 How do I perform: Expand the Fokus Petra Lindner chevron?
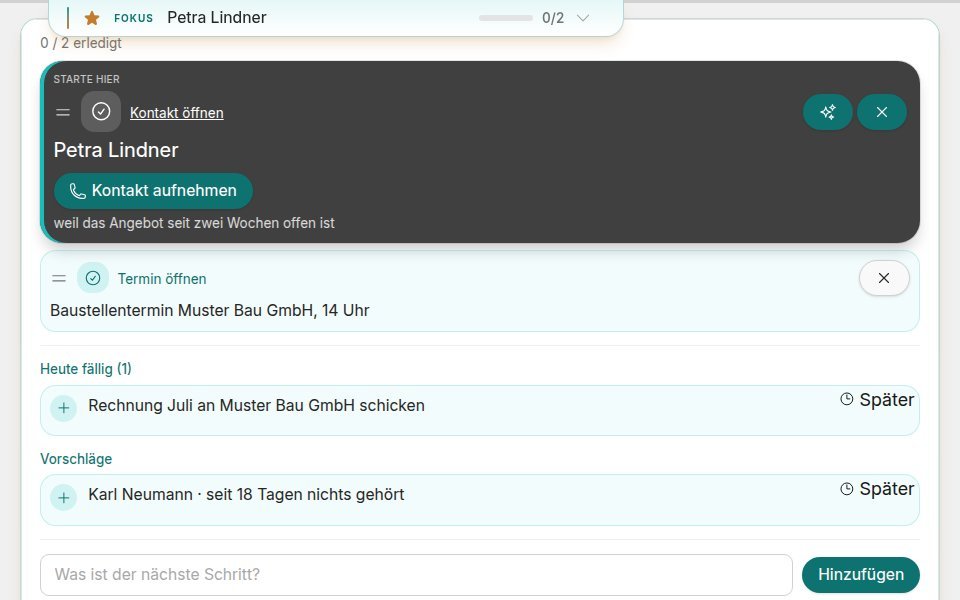click(583, 18)
